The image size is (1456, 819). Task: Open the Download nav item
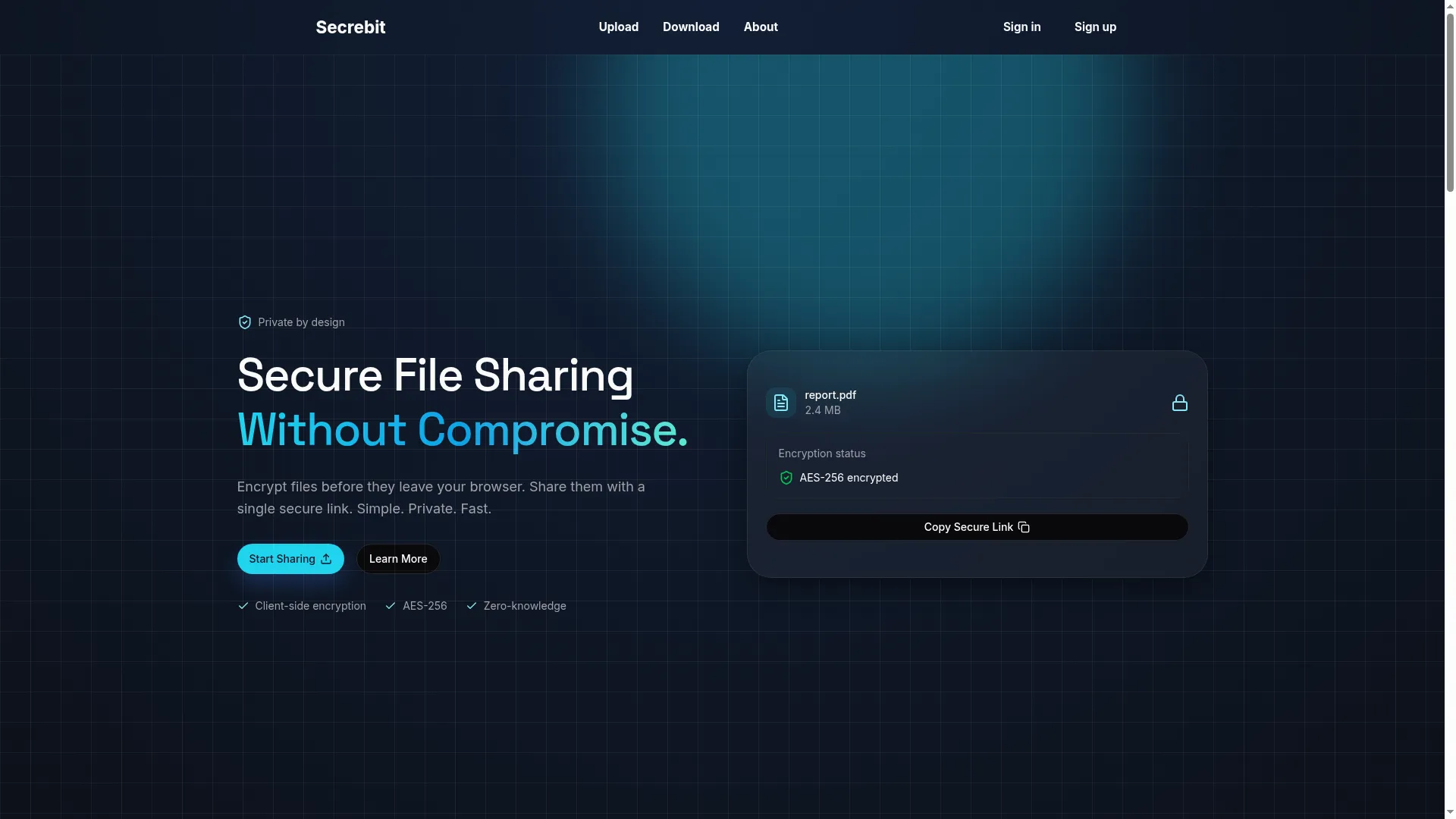coord(691,27)
